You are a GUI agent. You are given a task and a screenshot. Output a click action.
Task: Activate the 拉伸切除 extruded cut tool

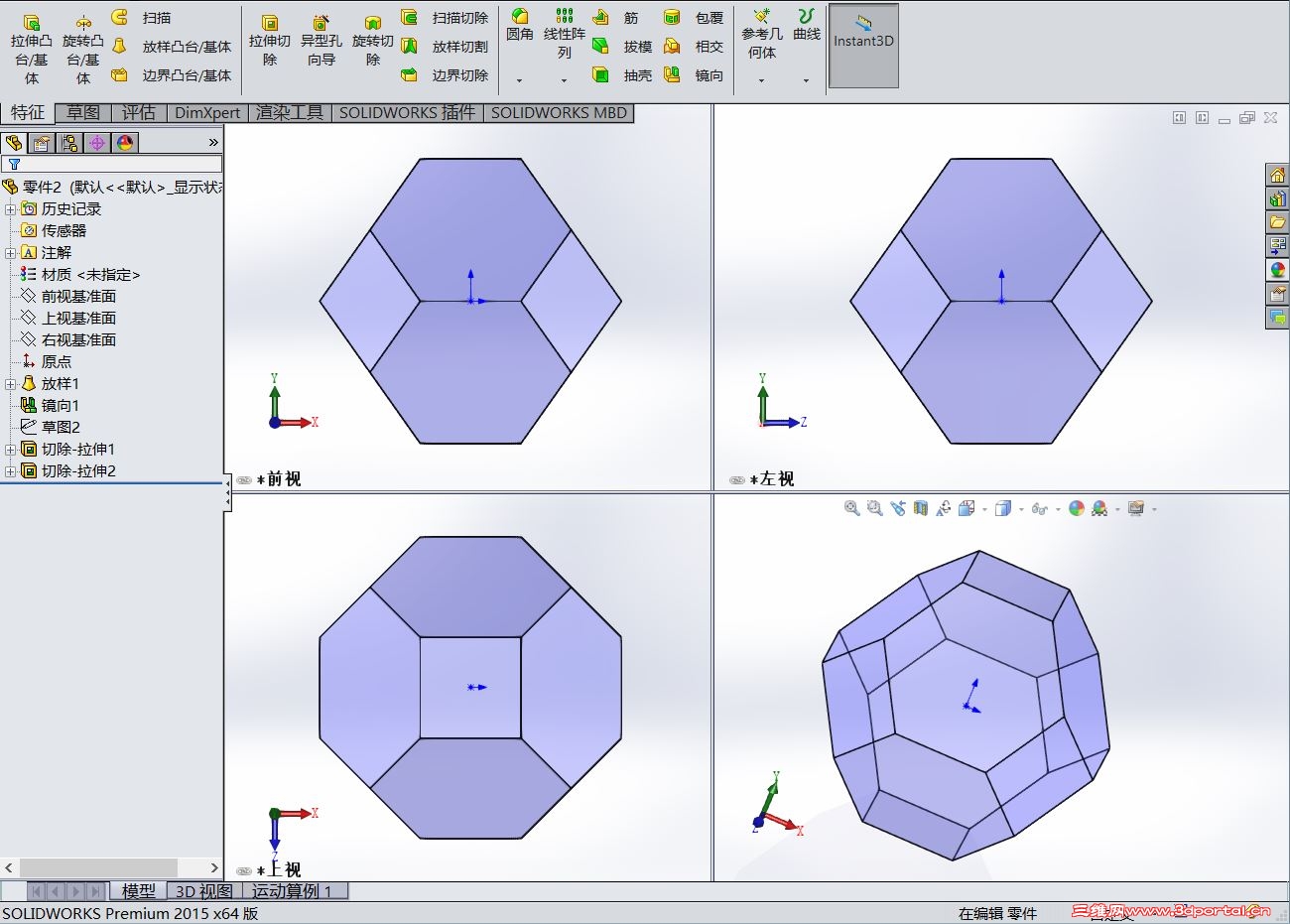coord(270,41)
